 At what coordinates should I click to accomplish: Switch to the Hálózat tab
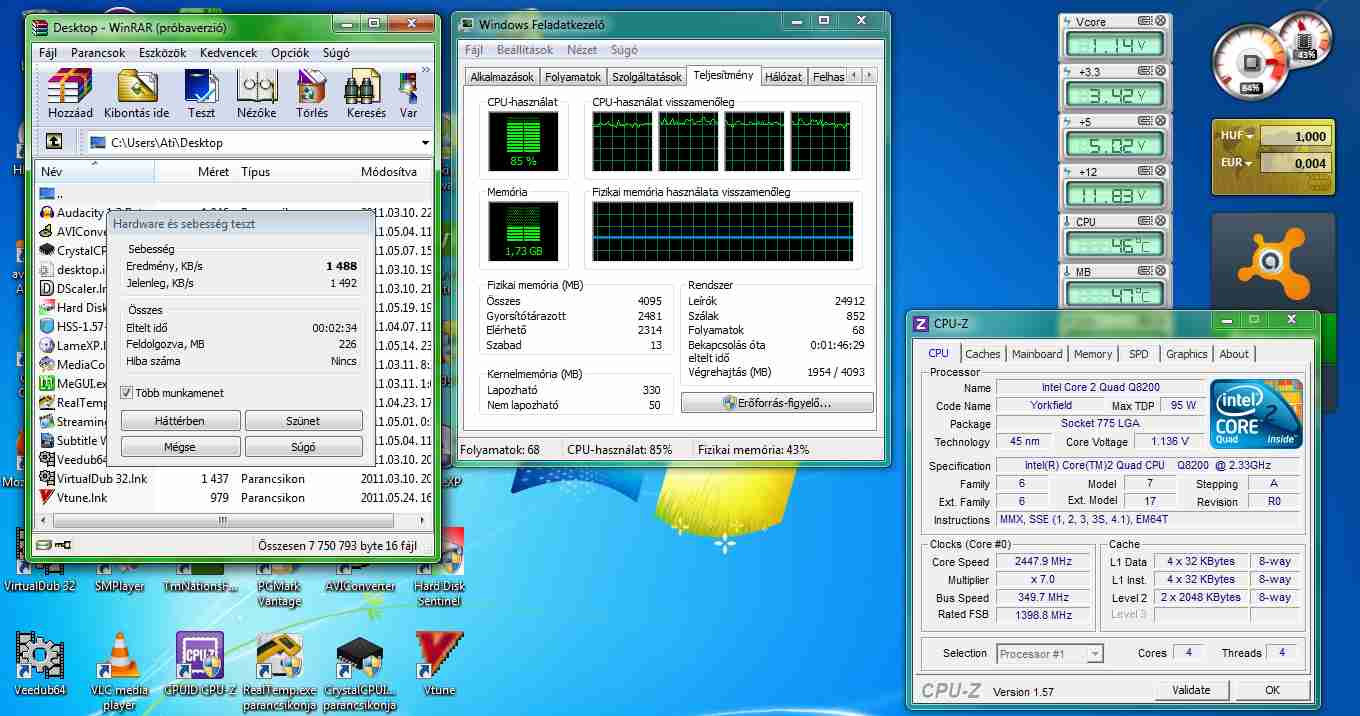coord(784,77)
